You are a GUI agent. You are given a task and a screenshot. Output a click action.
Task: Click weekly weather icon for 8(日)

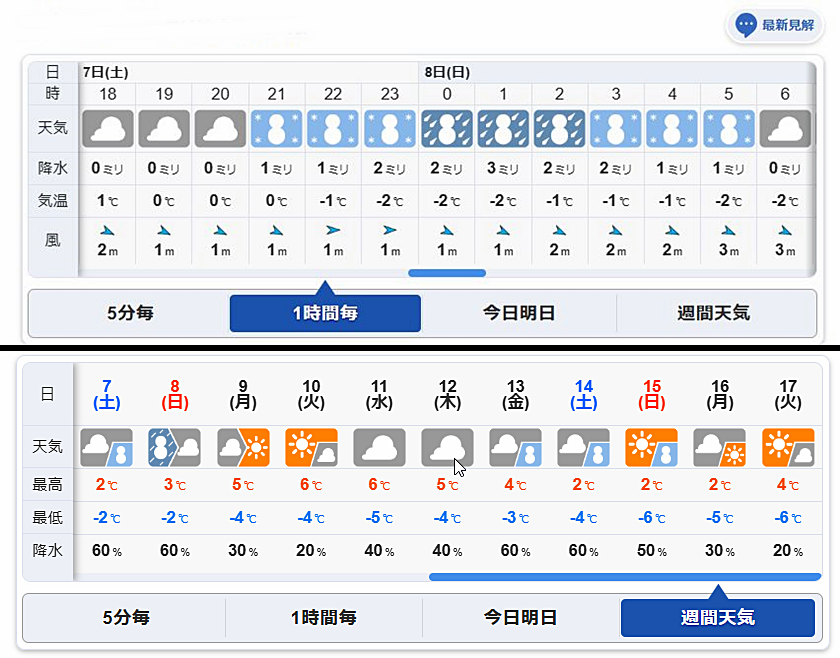pyautogui.click(x=175, y=447)
